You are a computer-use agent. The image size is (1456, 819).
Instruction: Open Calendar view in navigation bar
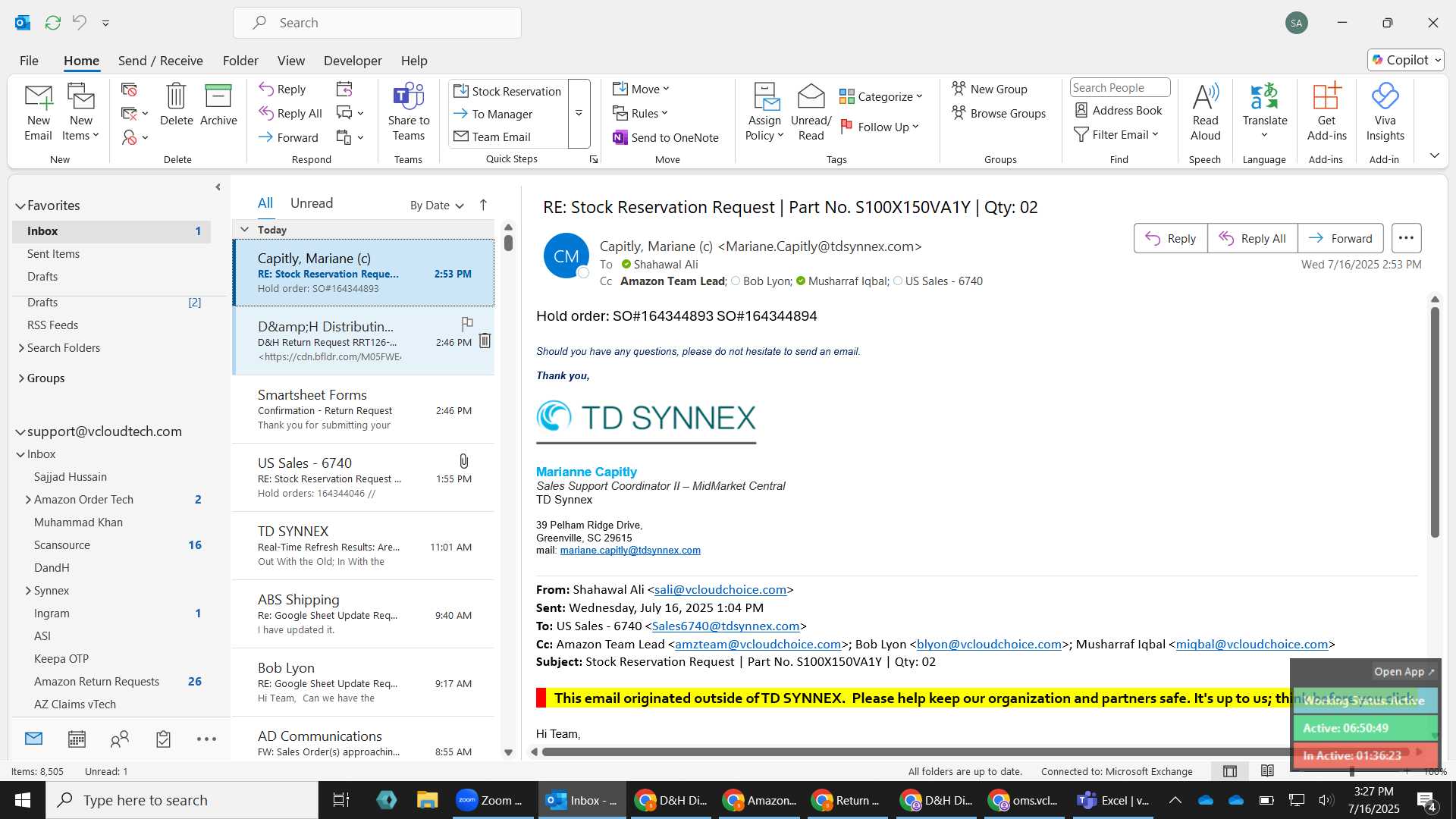(x=77, y=739)
